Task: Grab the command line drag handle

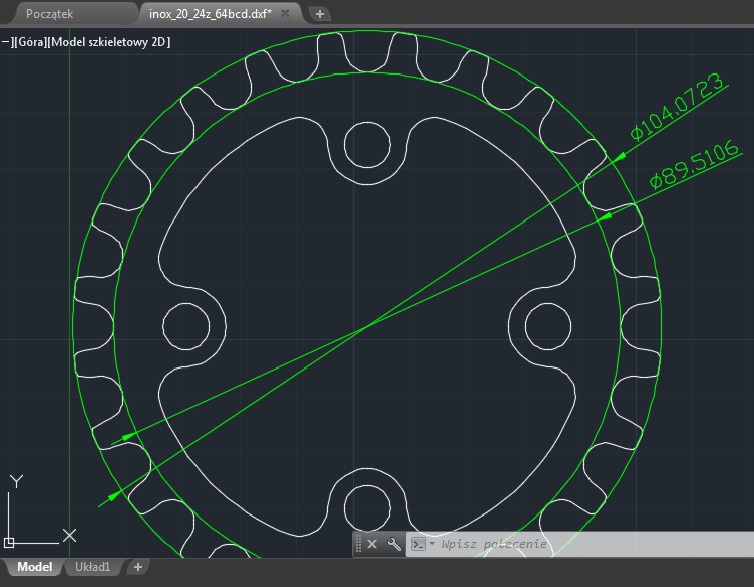Action: pos(358,544)
